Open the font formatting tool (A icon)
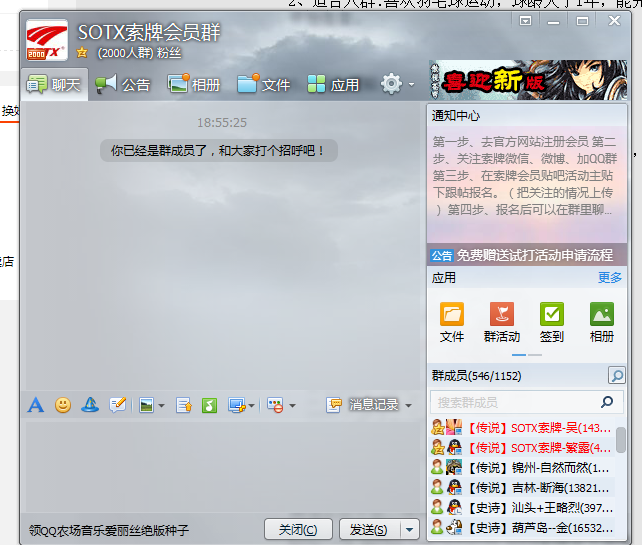The height and width of the screenshot is (545, 642). 36,405
